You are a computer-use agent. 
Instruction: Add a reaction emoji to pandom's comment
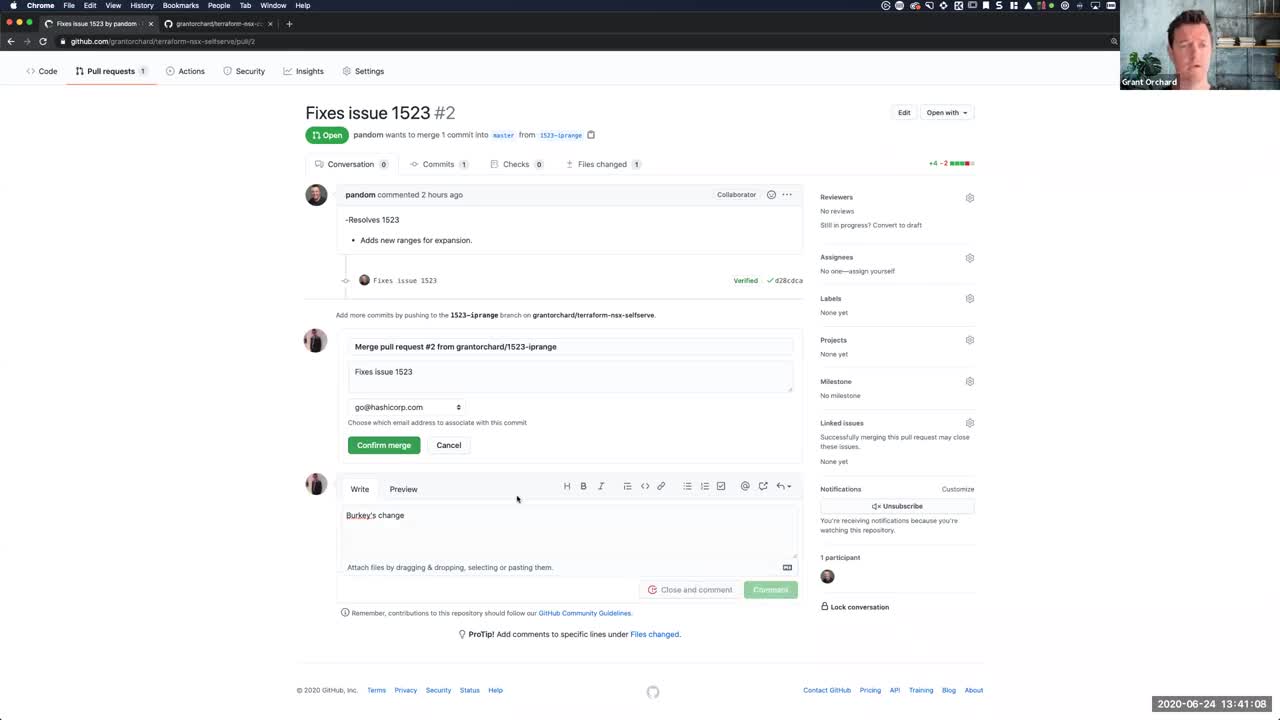[x=771, y=194]
